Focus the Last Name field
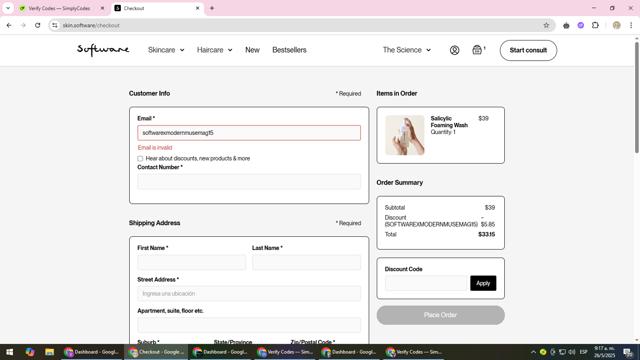This screenshot has height=360, width=640. [307, 262]
